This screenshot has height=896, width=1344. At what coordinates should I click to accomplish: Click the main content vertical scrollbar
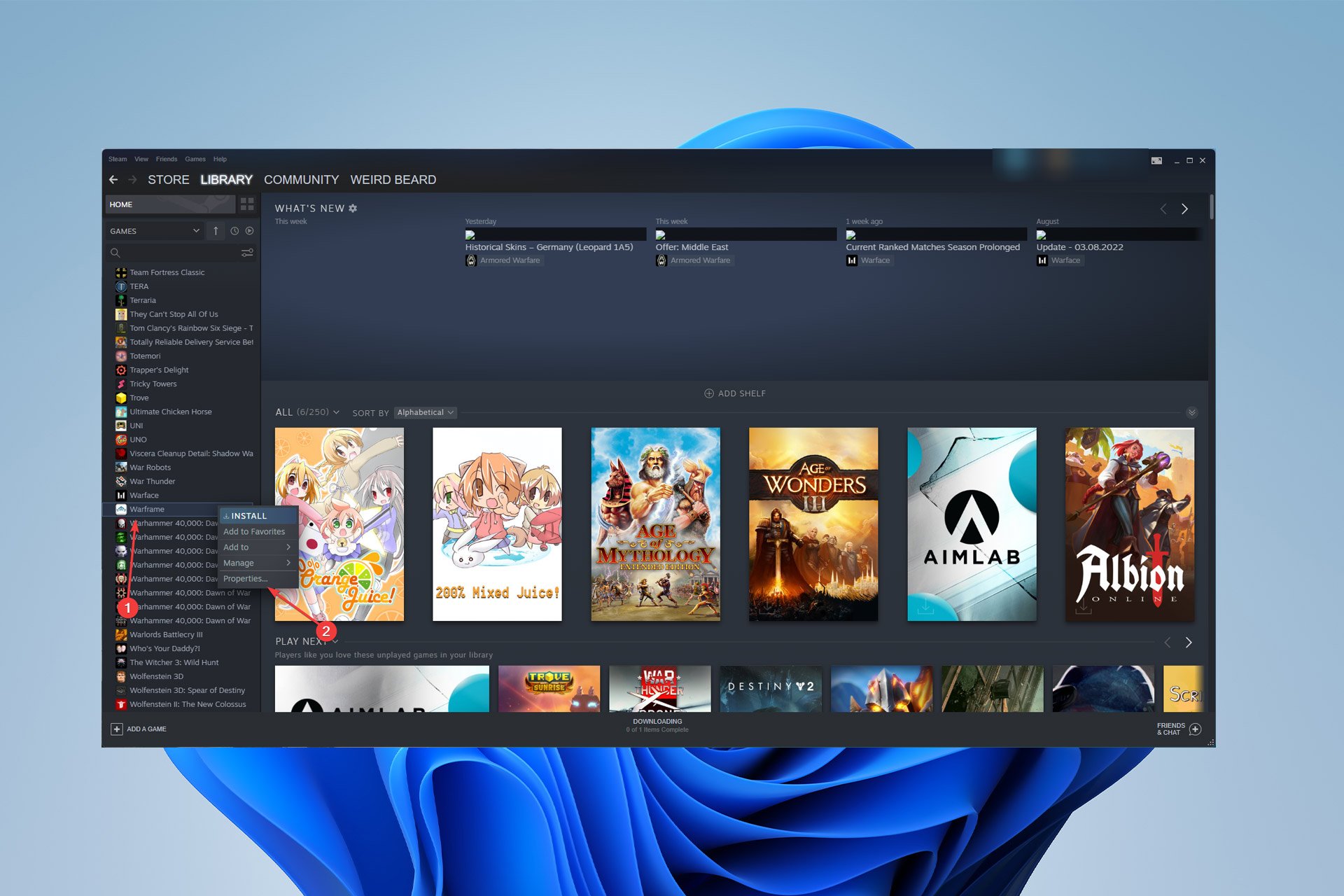click(x=1211, y=208)
